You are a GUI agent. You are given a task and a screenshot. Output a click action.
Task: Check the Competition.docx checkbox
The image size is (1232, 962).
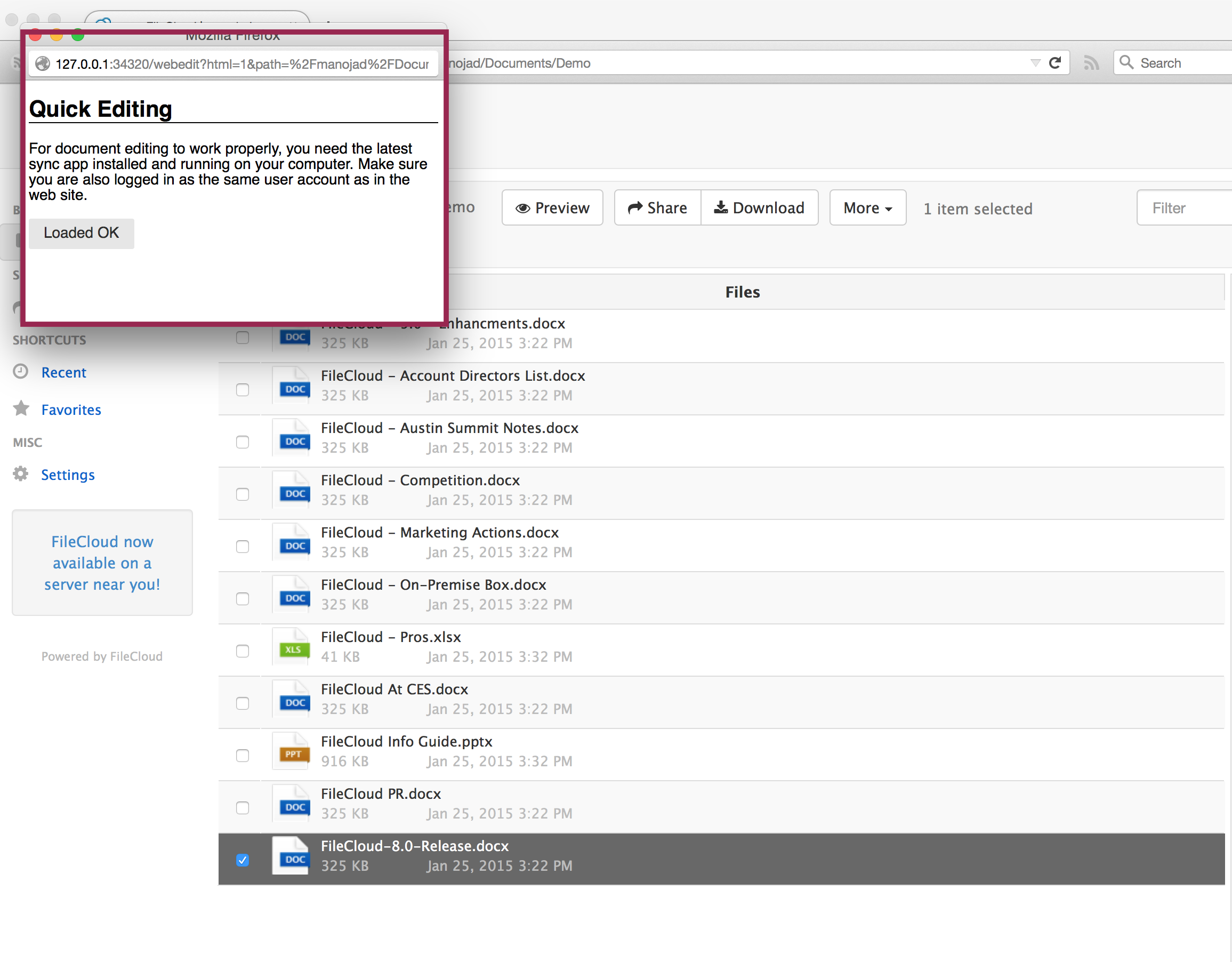tap(243, 494)
